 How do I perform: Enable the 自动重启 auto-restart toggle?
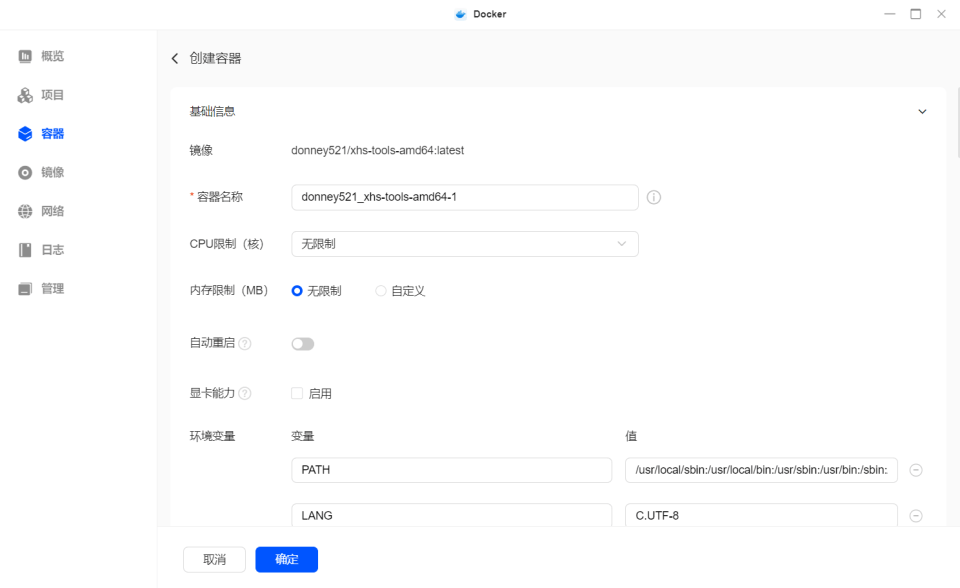[x=302, y=343]
